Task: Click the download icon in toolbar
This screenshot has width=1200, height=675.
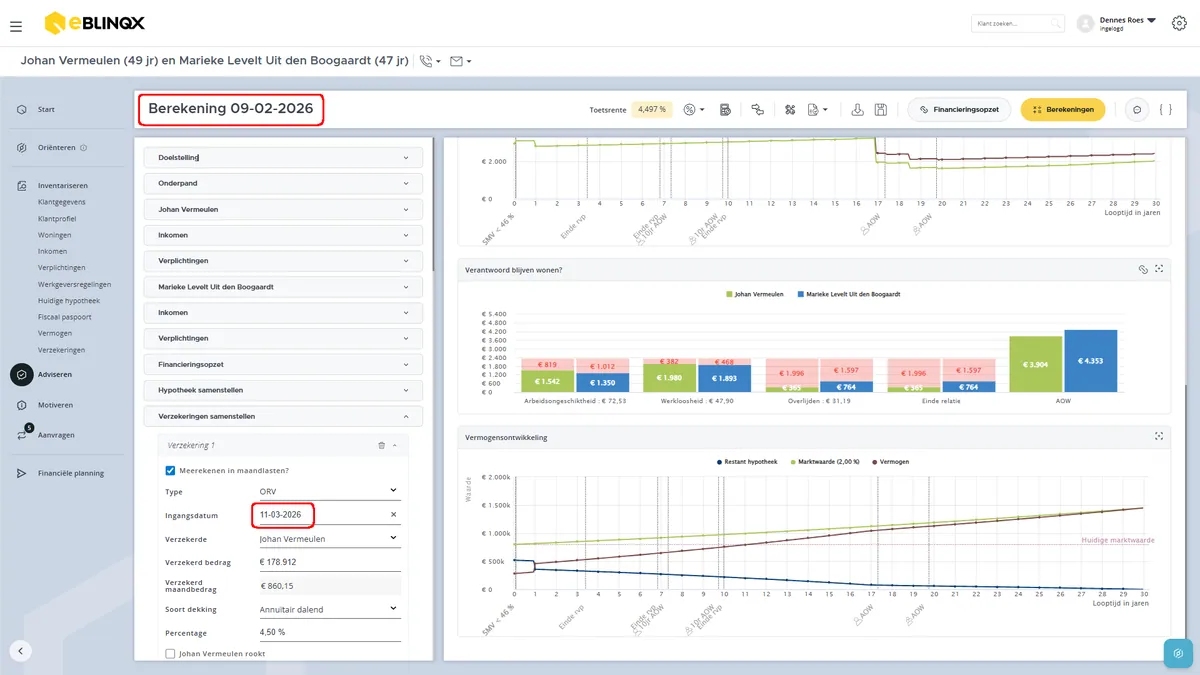Action: coord(858,109)
